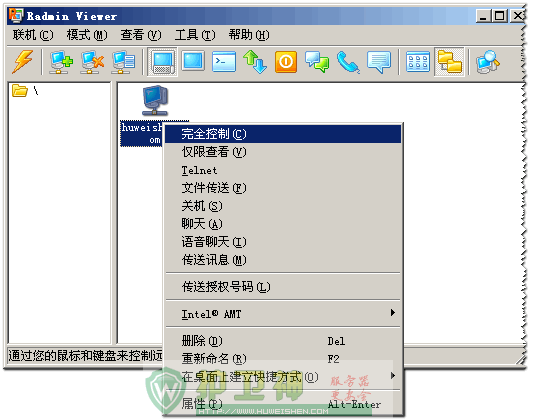Select File Transfer arrows toolbar icon
The height and width of the screenshot is (420, 536).
(255, 62)
